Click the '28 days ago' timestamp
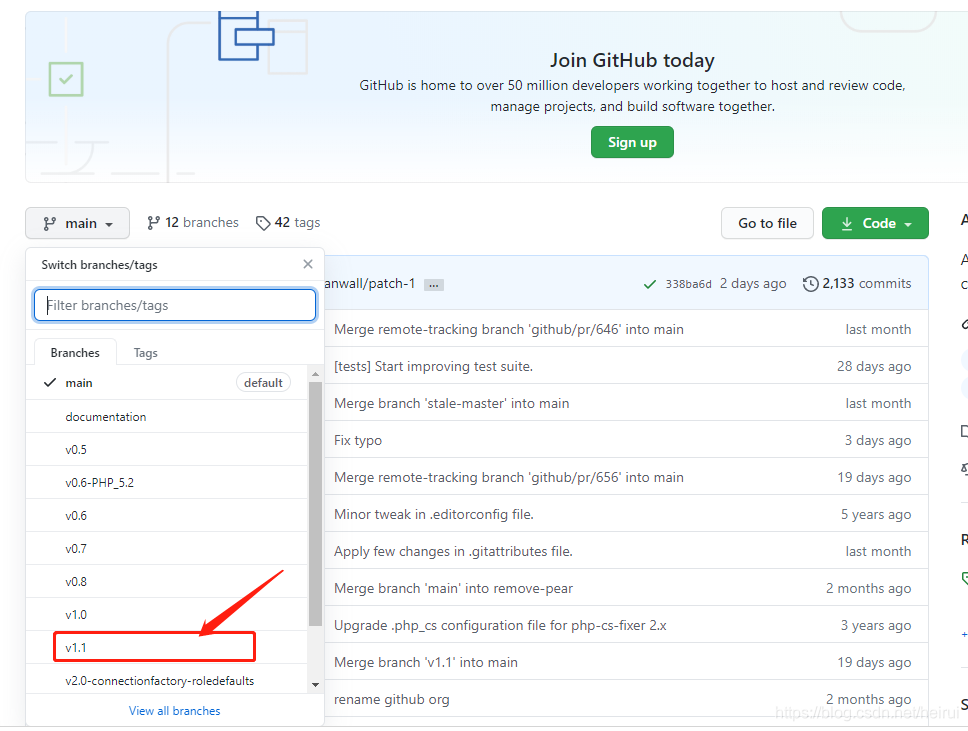Viewport: 968px width, 731px height. [874, 366]
